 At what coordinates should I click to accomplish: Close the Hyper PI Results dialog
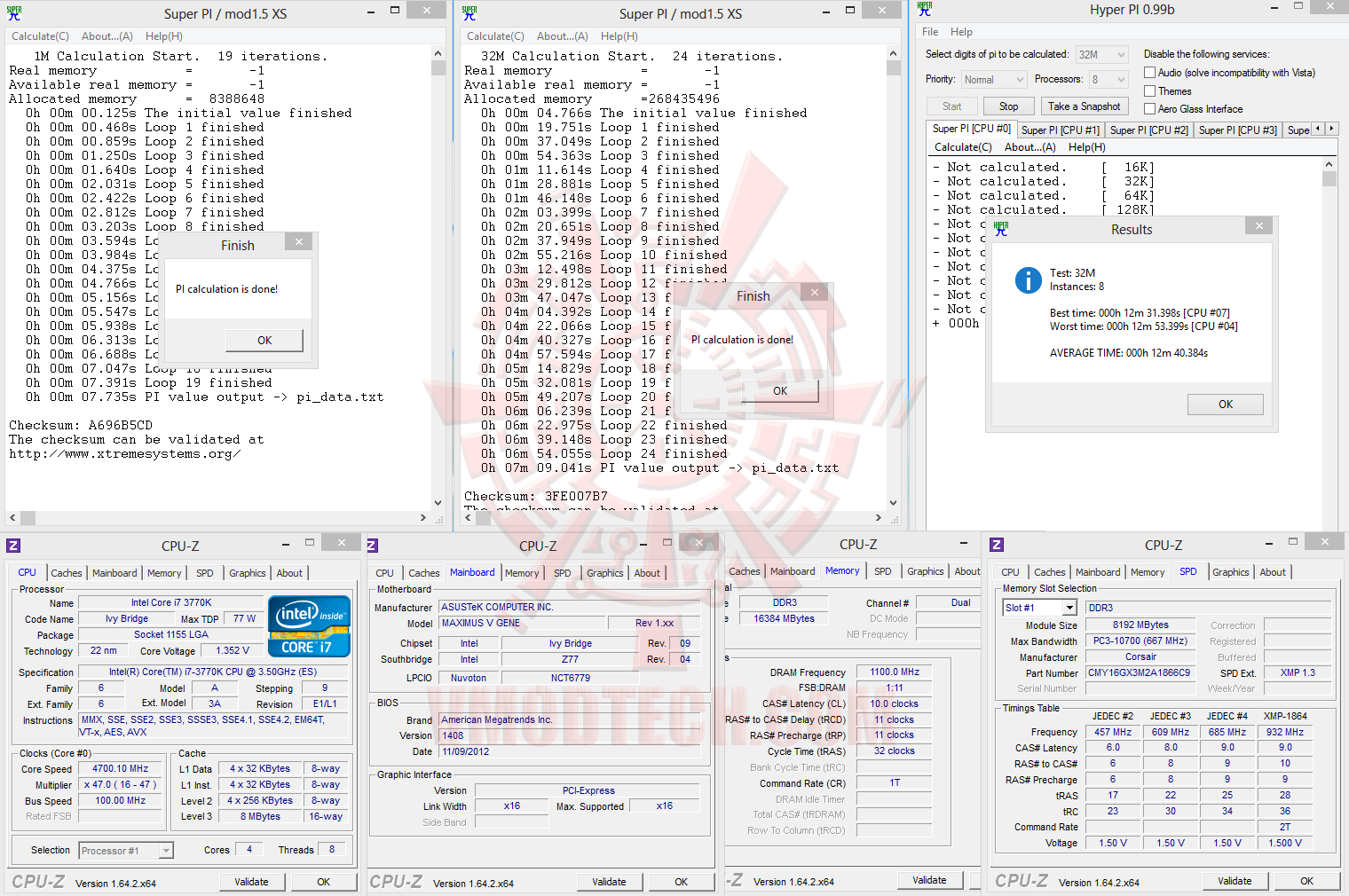[1258, 225]
